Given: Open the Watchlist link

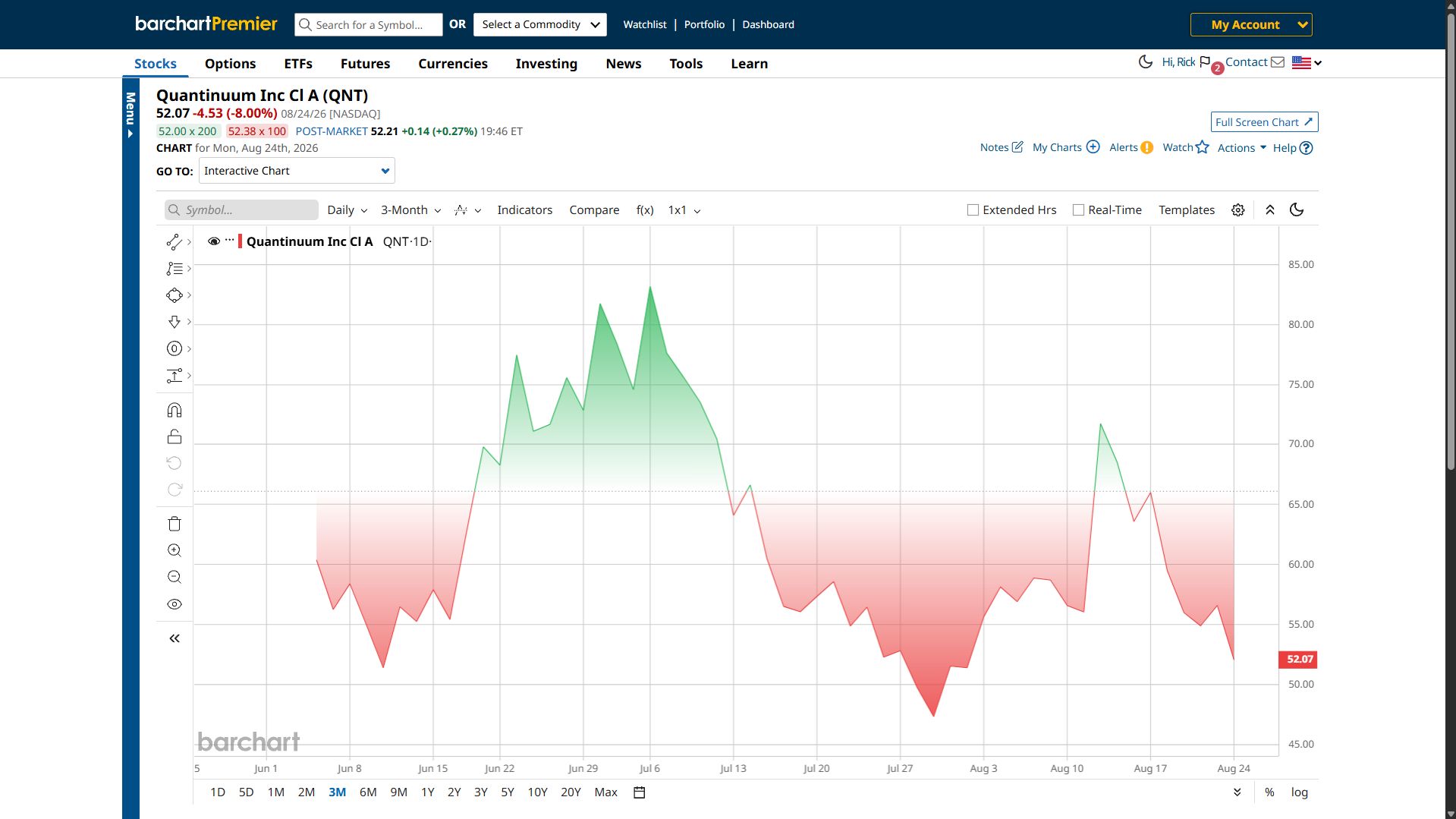Looking at the screenshot, I should click(x=645, y=24).
